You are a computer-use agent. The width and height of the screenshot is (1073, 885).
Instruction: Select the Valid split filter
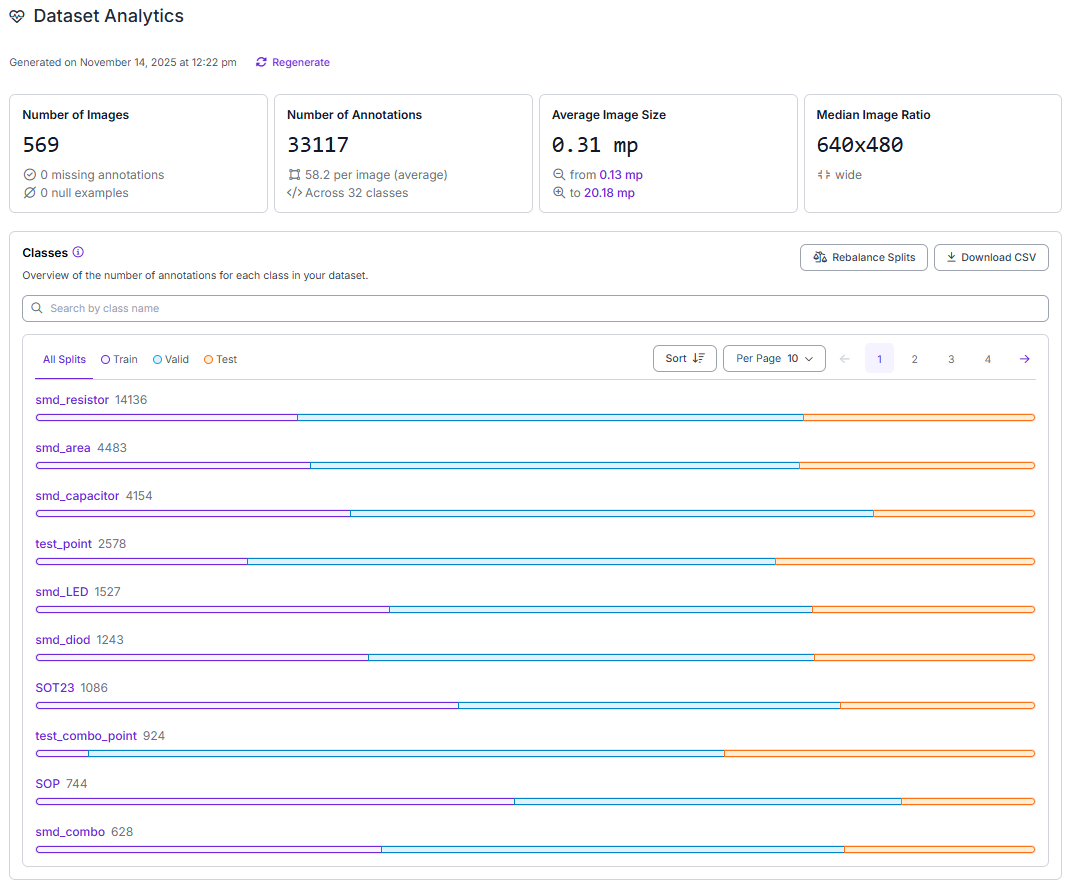click(171, 359)
